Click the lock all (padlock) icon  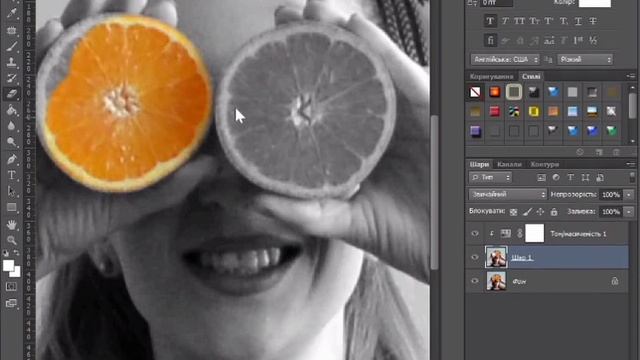[554, 212]
